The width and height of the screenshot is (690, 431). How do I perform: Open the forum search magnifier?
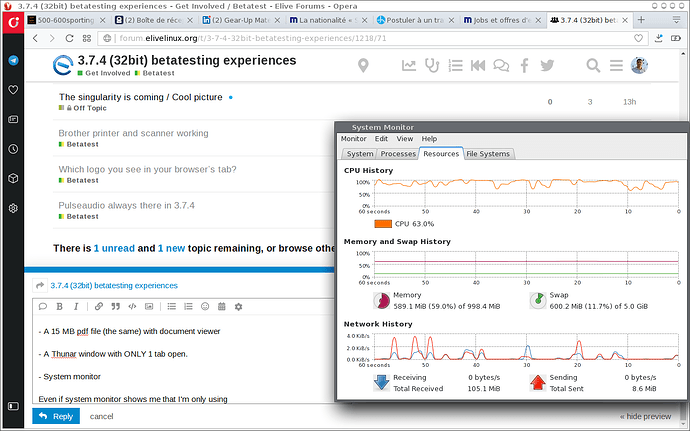593,66
